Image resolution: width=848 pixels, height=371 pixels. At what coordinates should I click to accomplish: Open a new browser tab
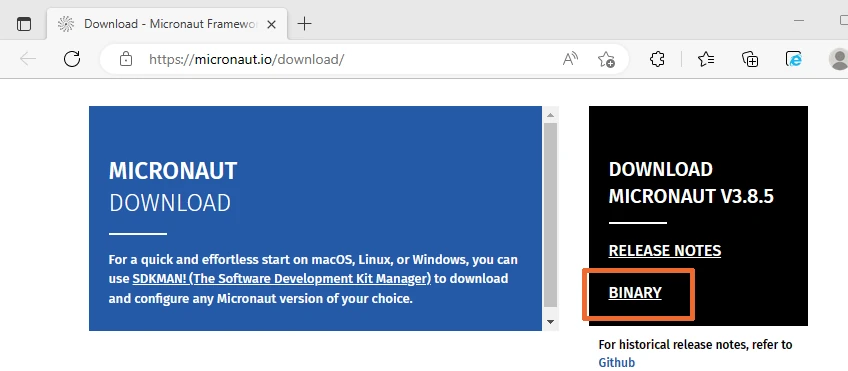304,24
